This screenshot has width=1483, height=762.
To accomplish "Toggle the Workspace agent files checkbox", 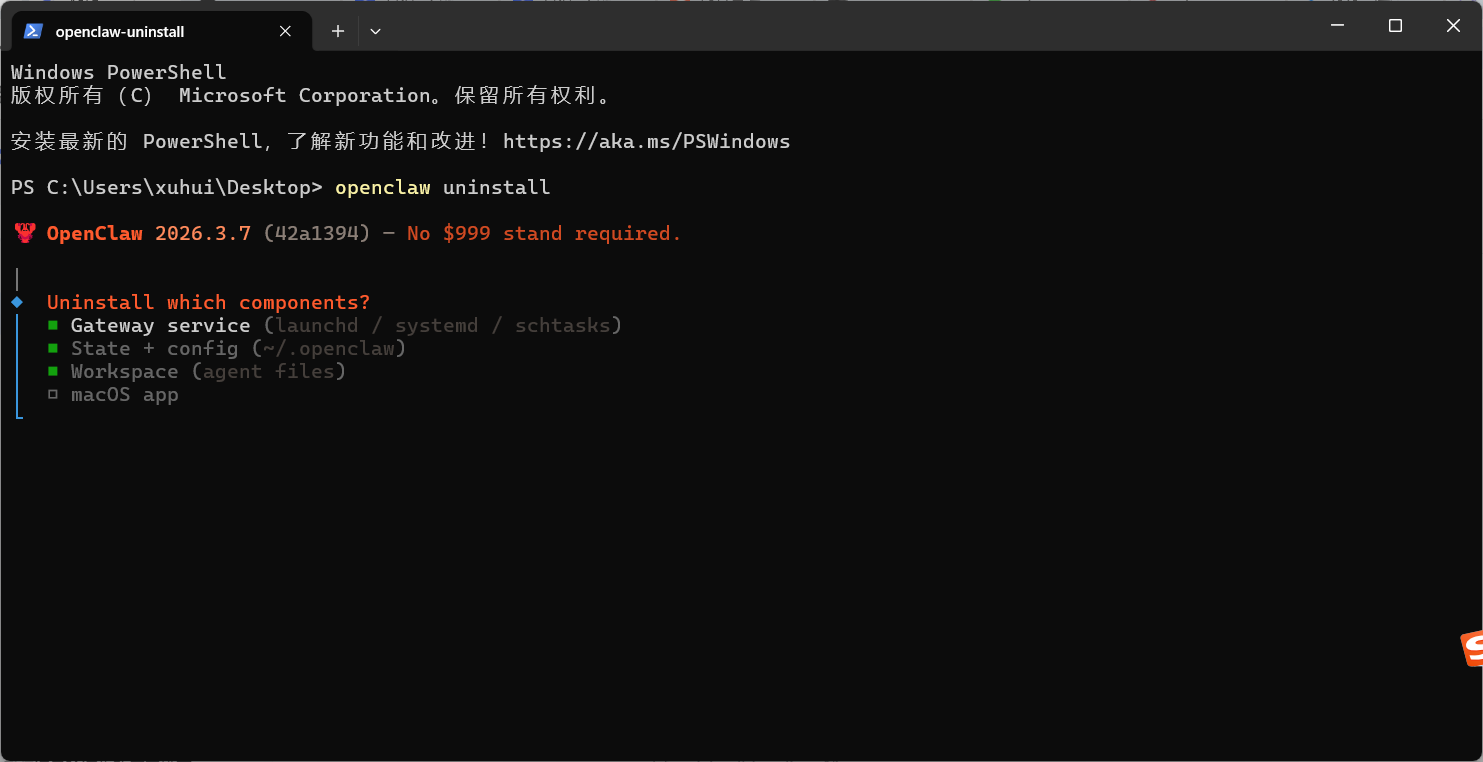I will pos(53,371).
